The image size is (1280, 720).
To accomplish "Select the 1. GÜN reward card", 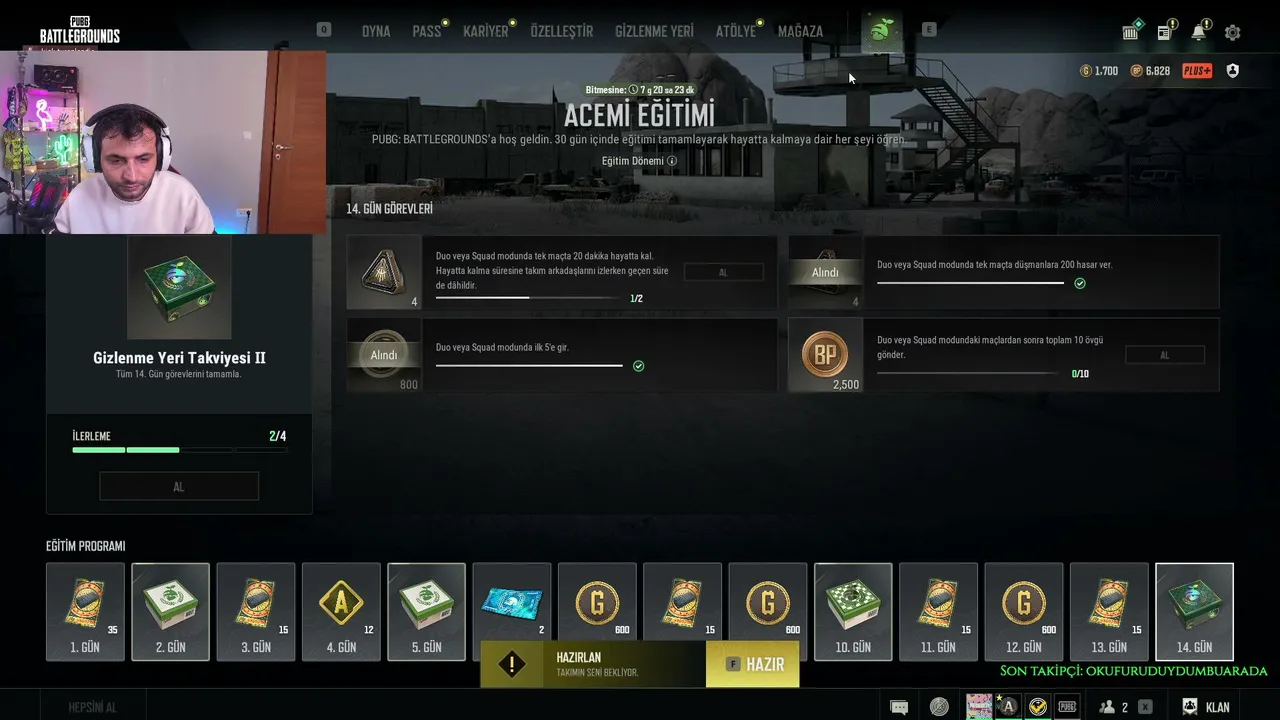I will tap(85, 612).
